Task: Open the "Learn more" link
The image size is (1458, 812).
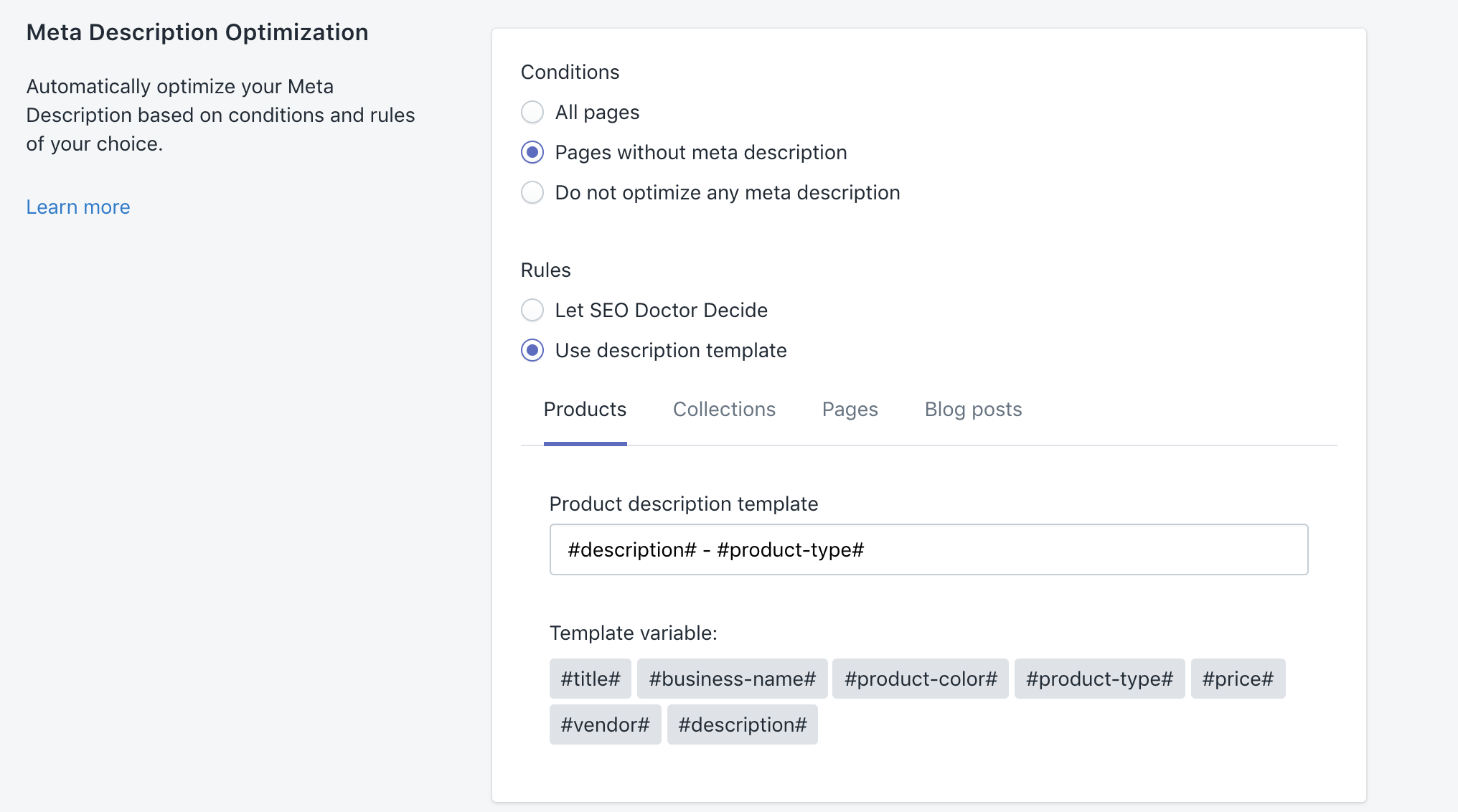Action: (x=77, y=207)
